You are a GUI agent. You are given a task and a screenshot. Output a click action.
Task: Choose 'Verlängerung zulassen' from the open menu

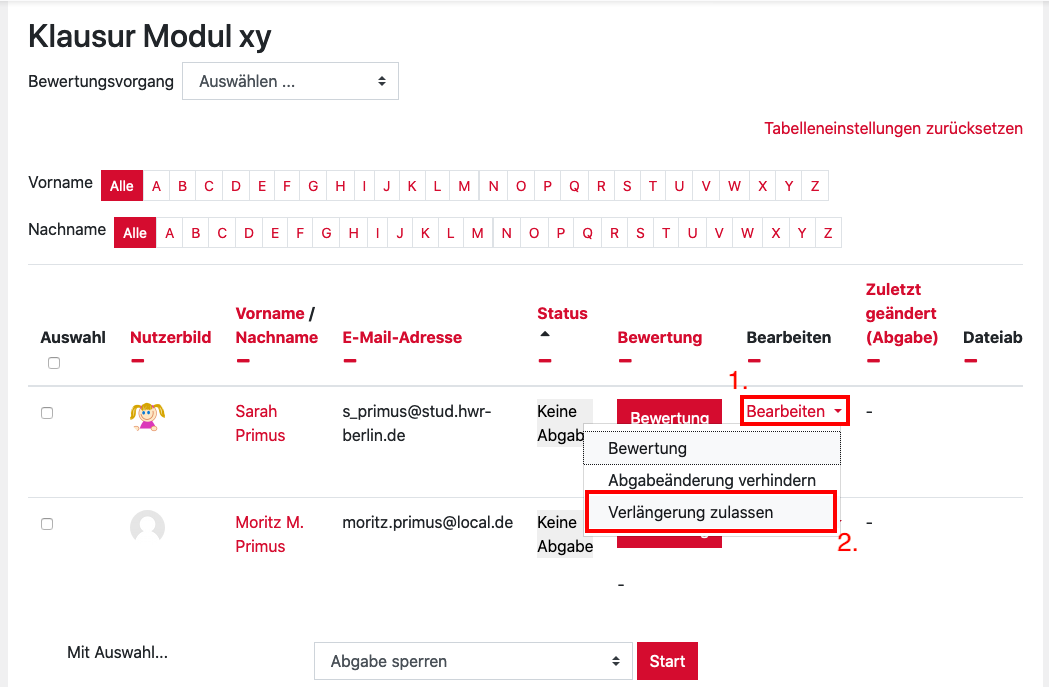point(690,512)
